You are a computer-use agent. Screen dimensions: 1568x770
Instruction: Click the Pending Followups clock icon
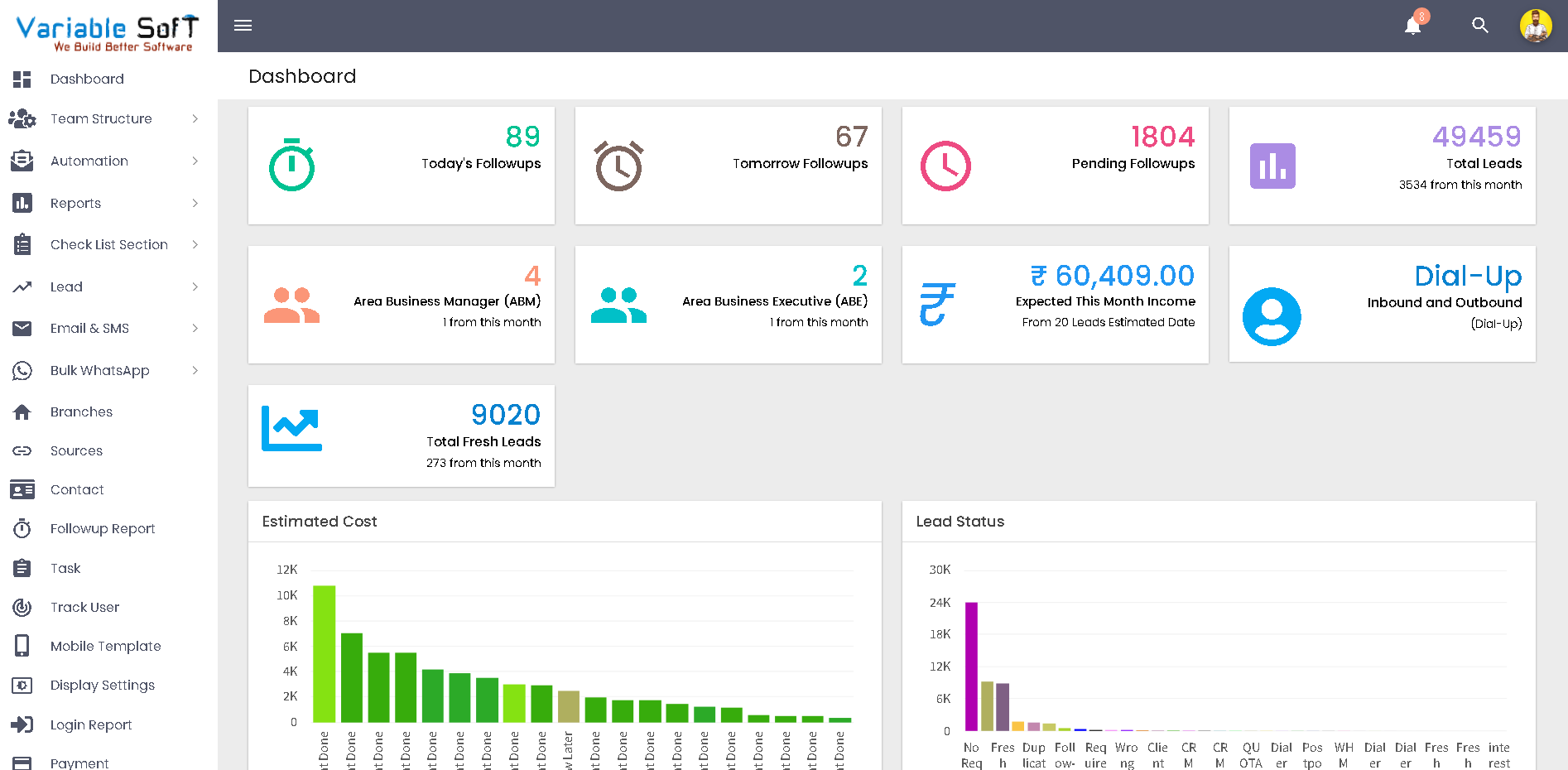pos(945,166)
